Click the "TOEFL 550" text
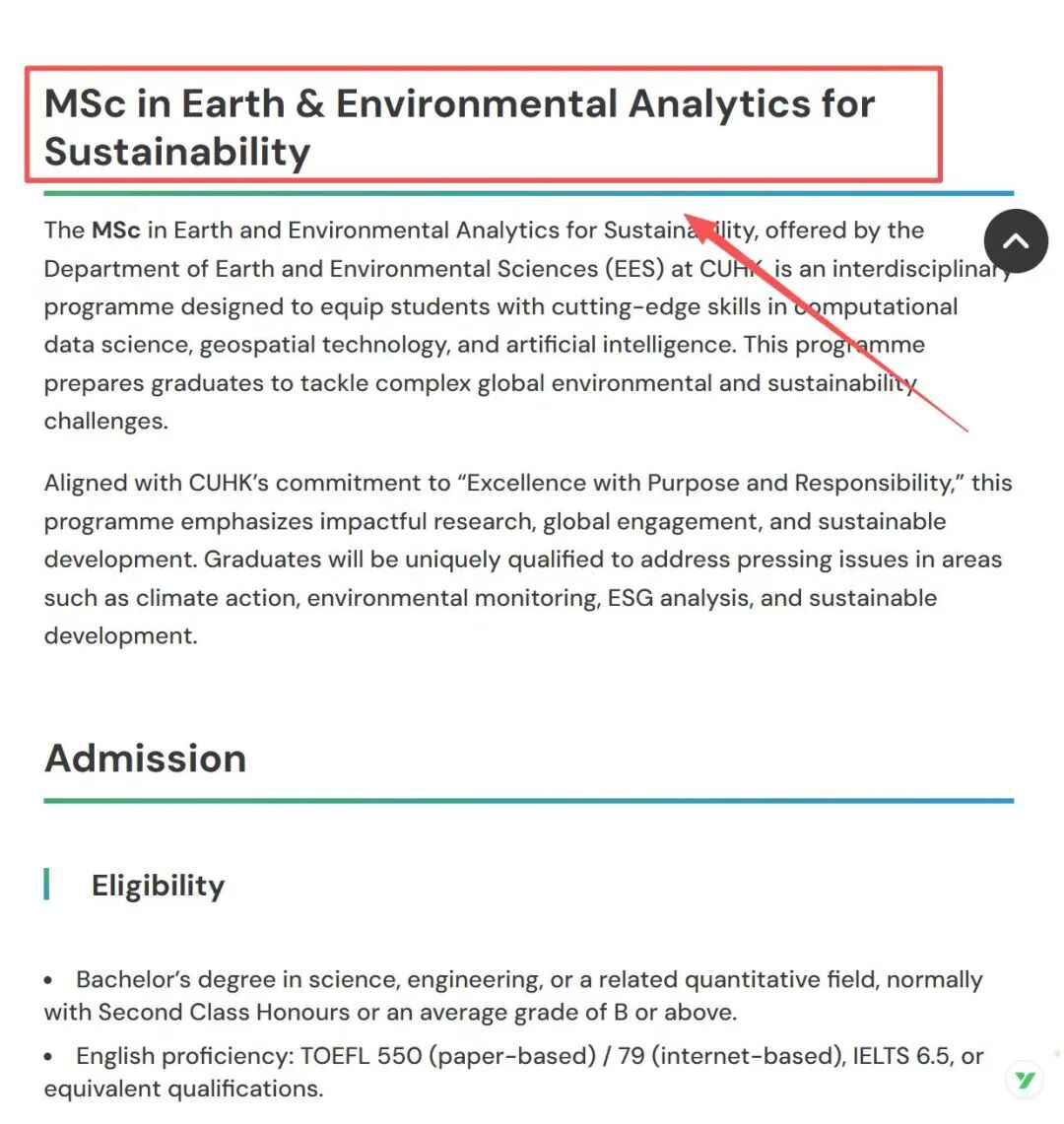The image size is (1064, 1124). coord(361,1057)
